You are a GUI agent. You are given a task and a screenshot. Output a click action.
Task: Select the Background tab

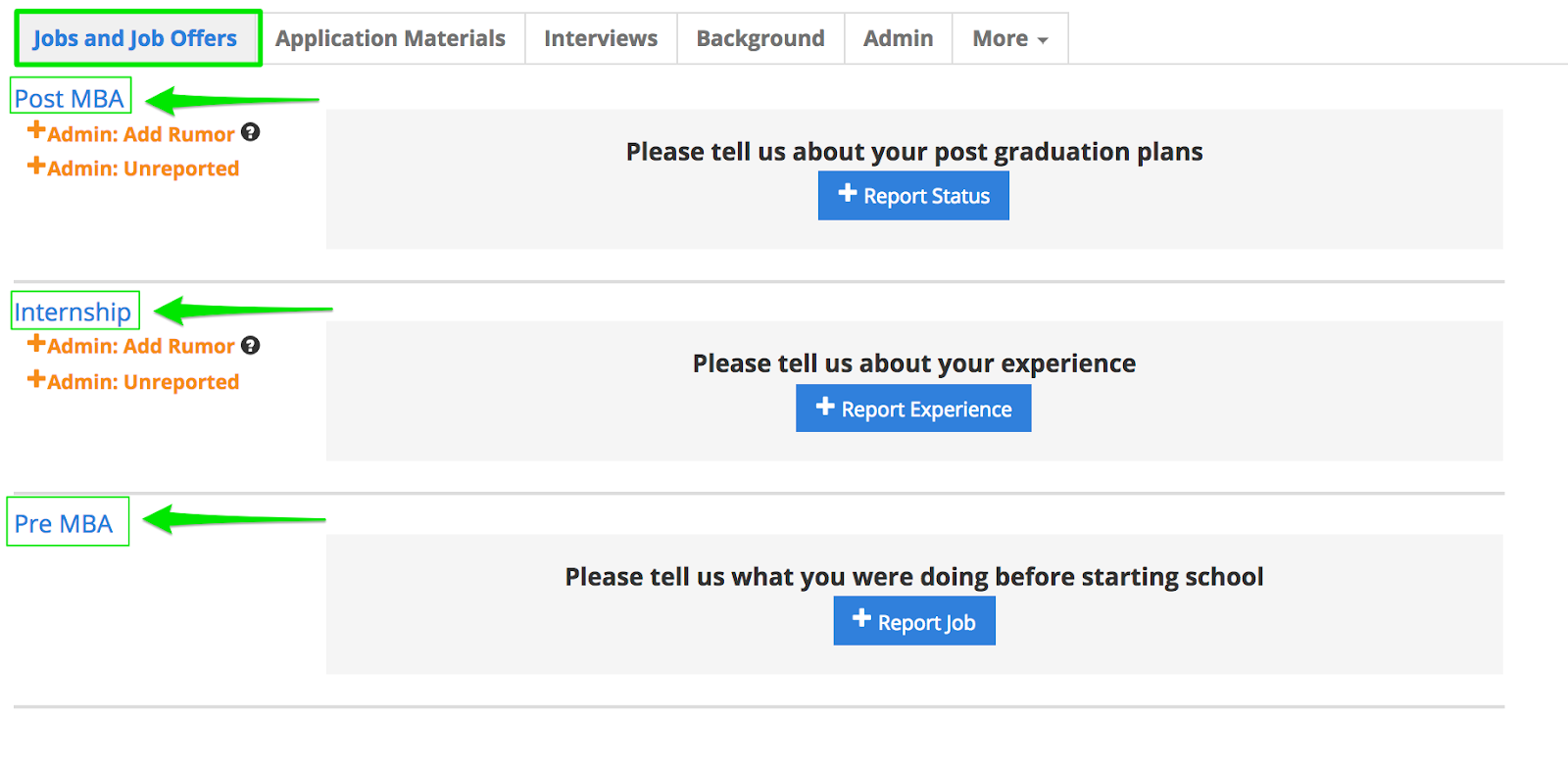coord(760,38)
